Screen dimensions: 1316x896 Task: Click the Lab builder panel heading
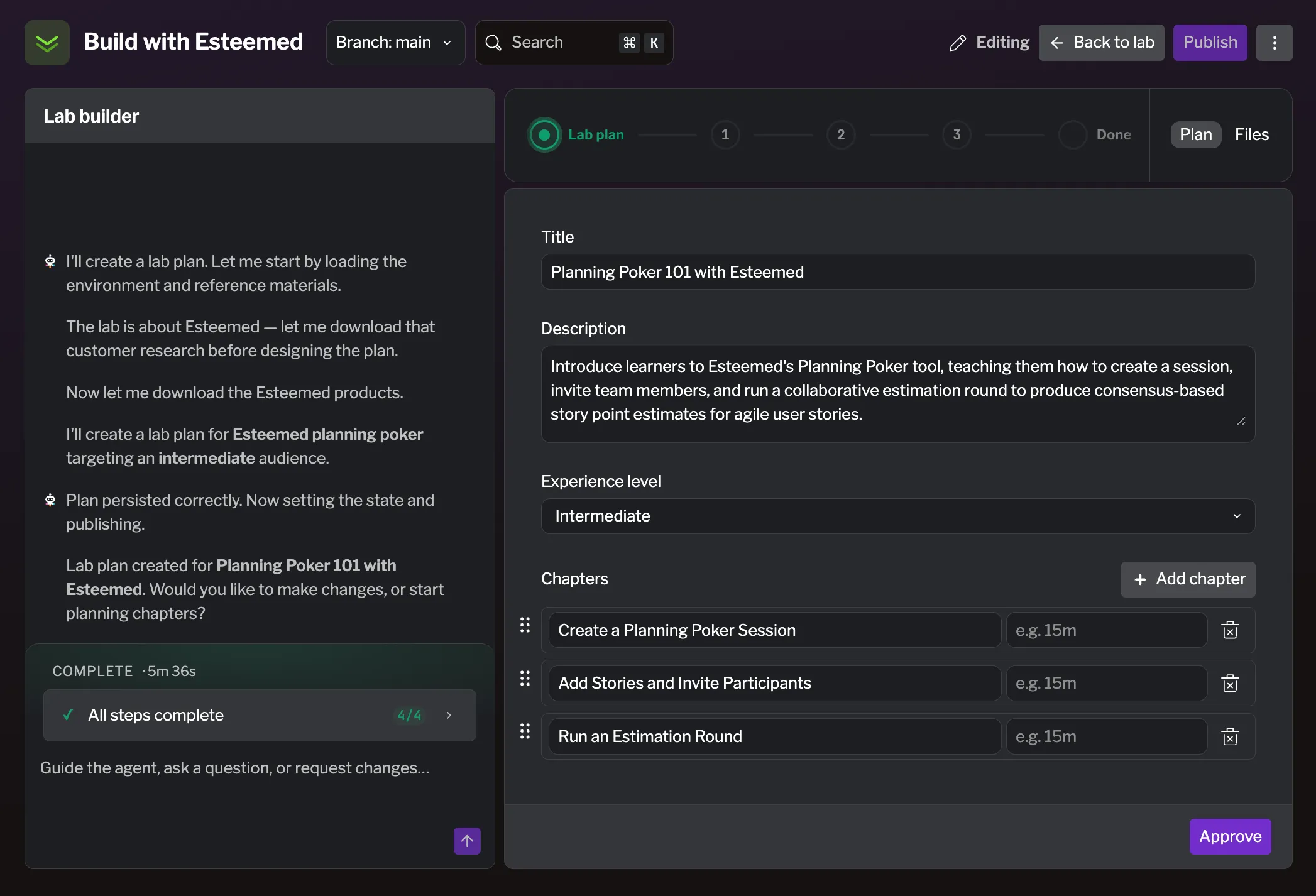(x=91, y=116)
